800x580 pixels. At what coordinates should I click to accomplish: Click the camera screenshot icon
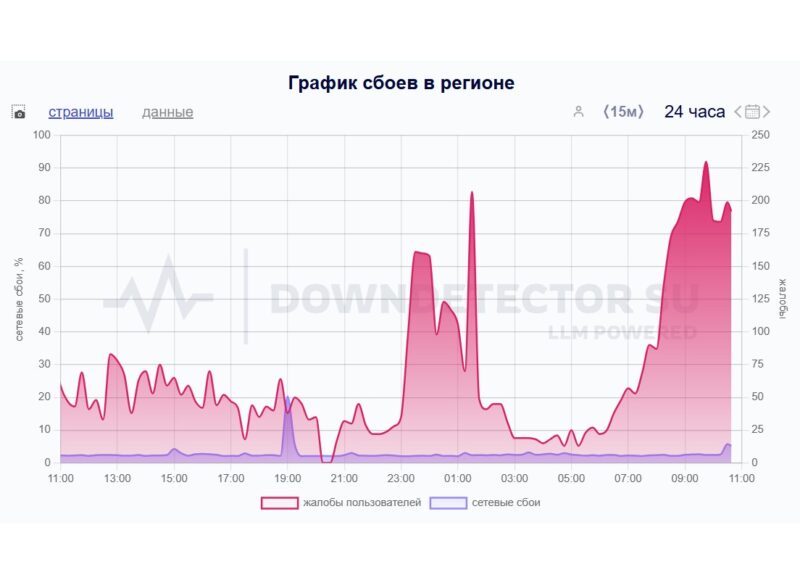point(18,113)
